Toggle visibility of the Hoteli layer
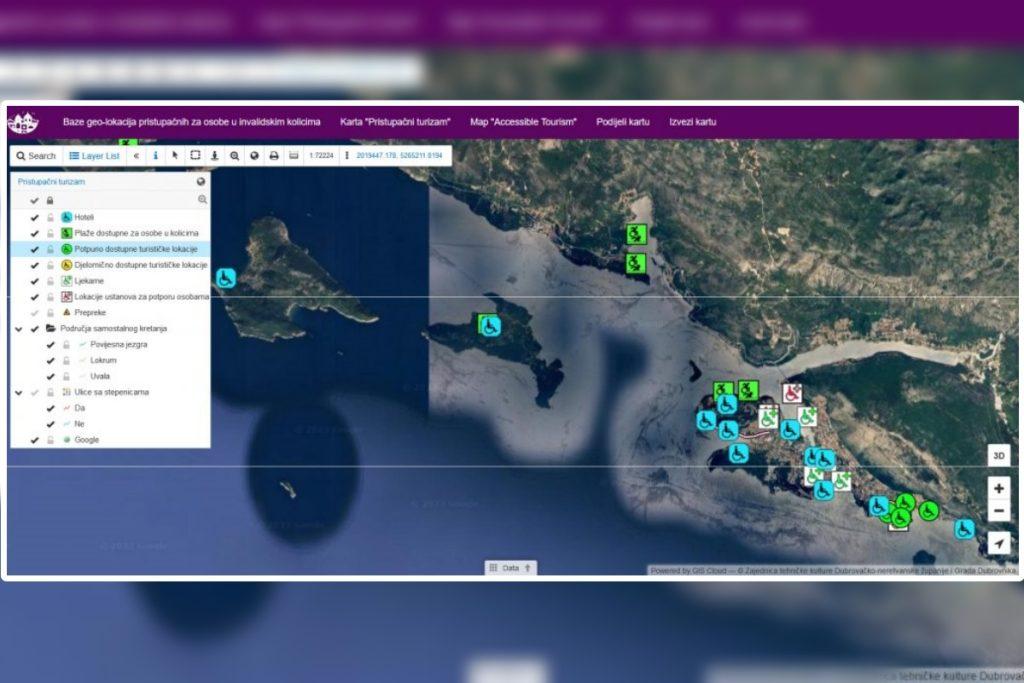 35,217
